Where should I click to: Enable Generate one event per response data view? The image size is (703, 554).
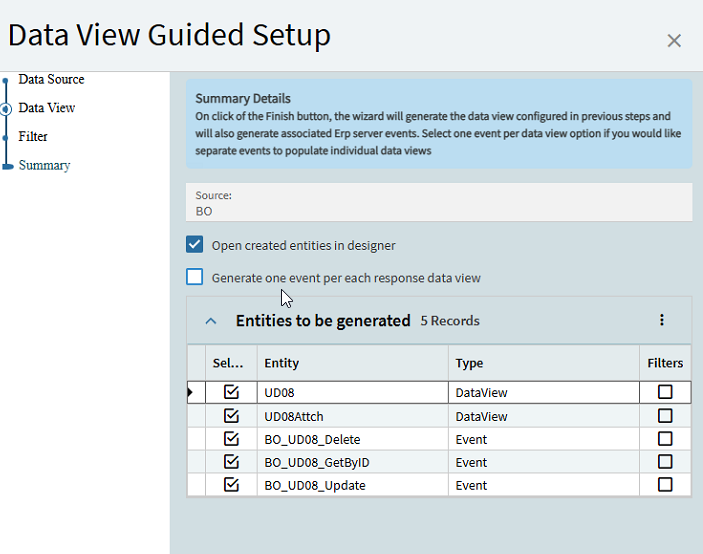(195, 278)
